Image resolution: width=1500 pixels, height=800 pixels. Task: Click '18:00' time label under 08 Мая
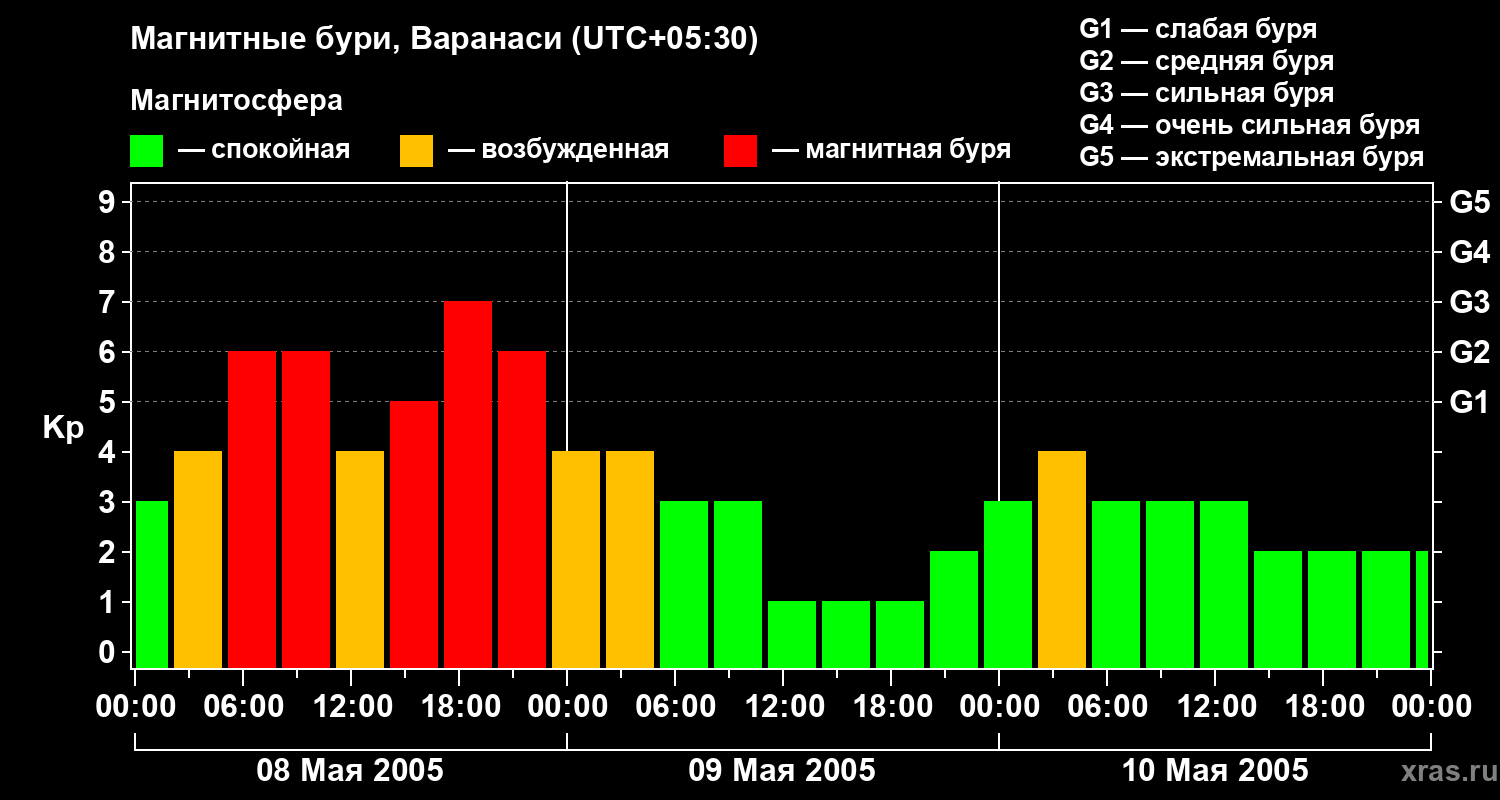click(x=459, y=707)
